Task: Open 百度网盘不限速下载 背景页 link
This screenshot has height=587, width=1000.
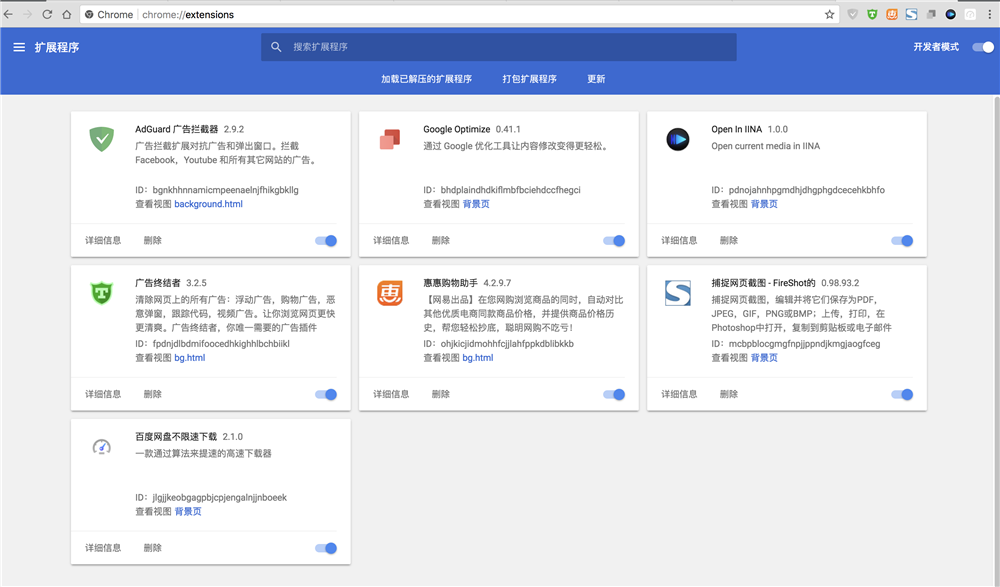Action: pos(188,512)
